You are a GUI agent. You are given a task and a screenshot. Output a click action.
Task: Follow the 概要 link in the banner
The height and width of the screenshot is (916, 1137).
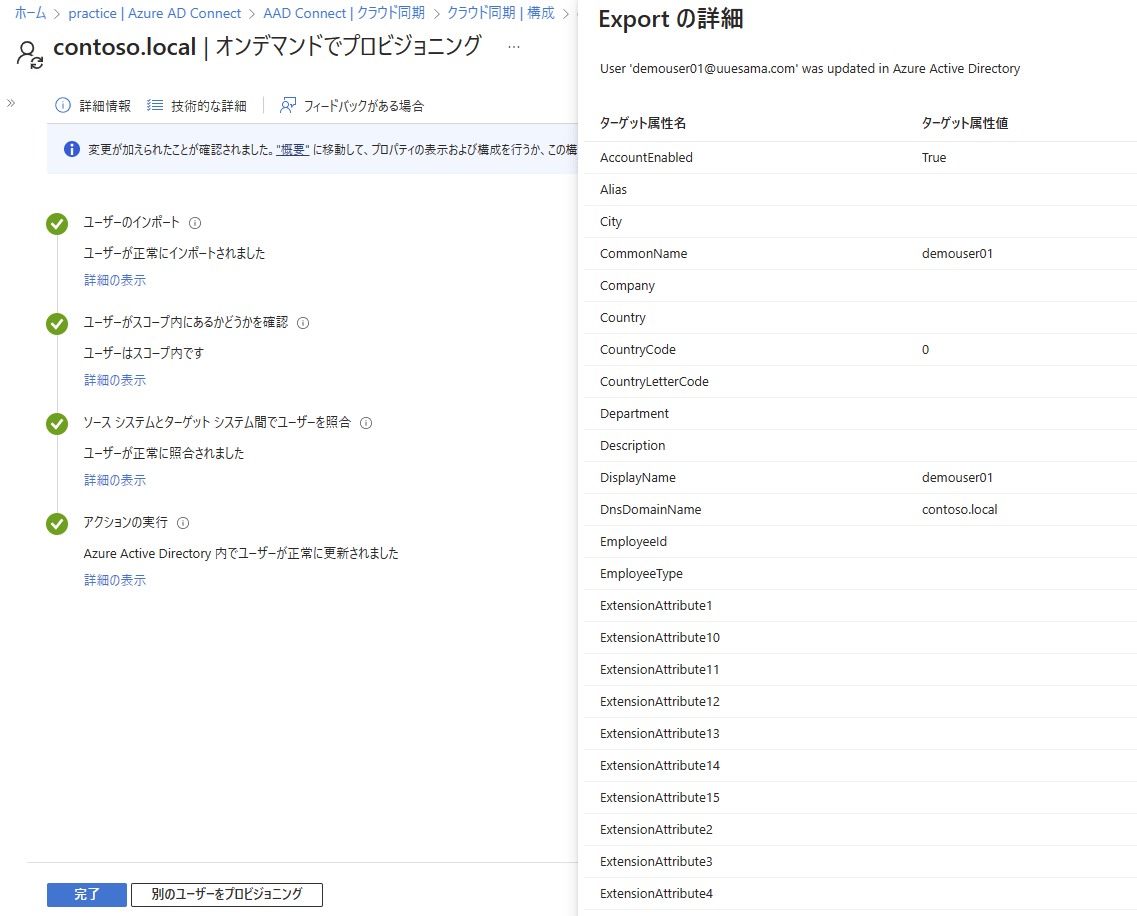[293, 150]
